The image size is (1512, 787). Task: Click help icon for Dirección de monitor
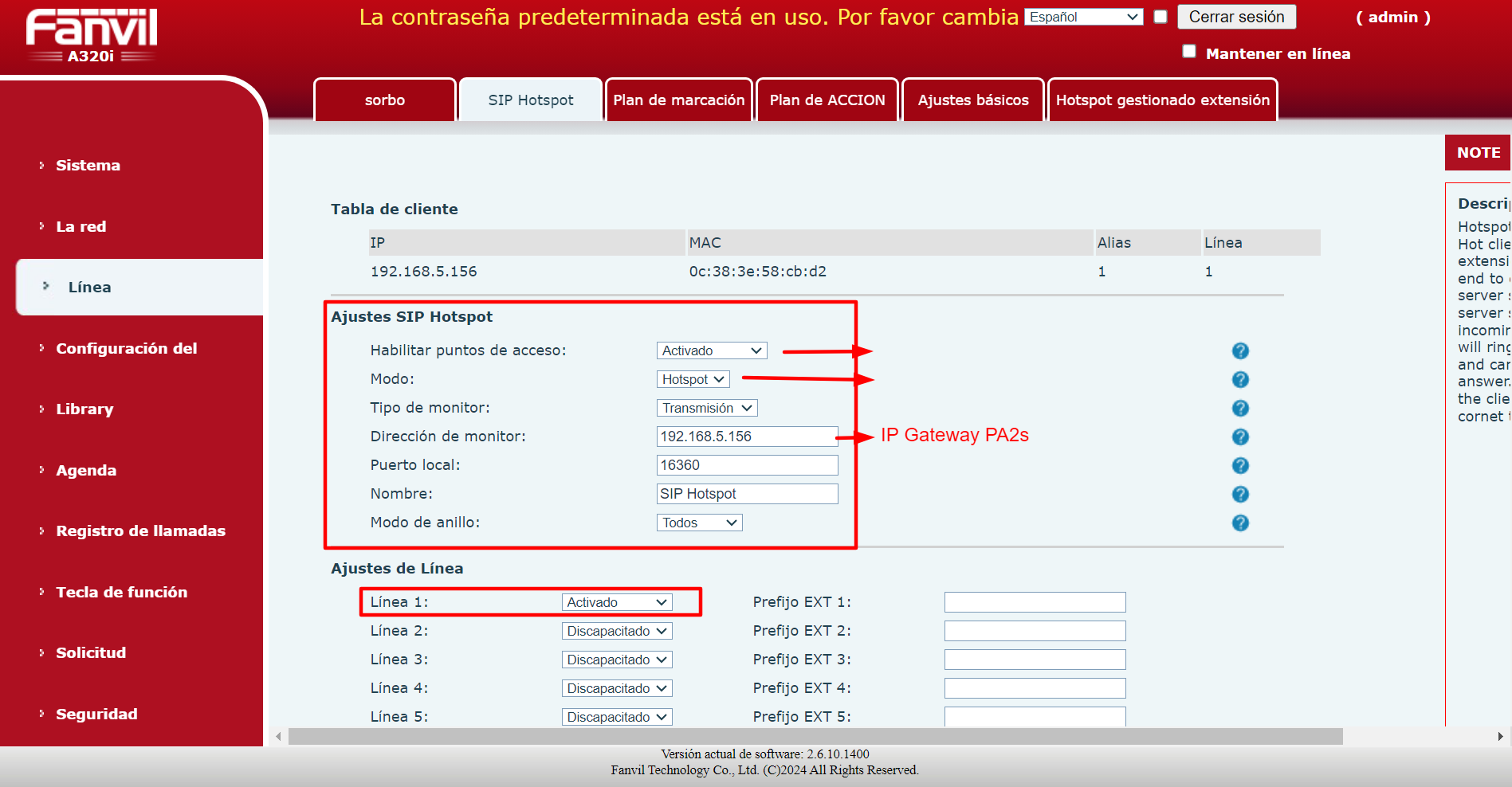pyautogui.click(x=1240, y=437)
